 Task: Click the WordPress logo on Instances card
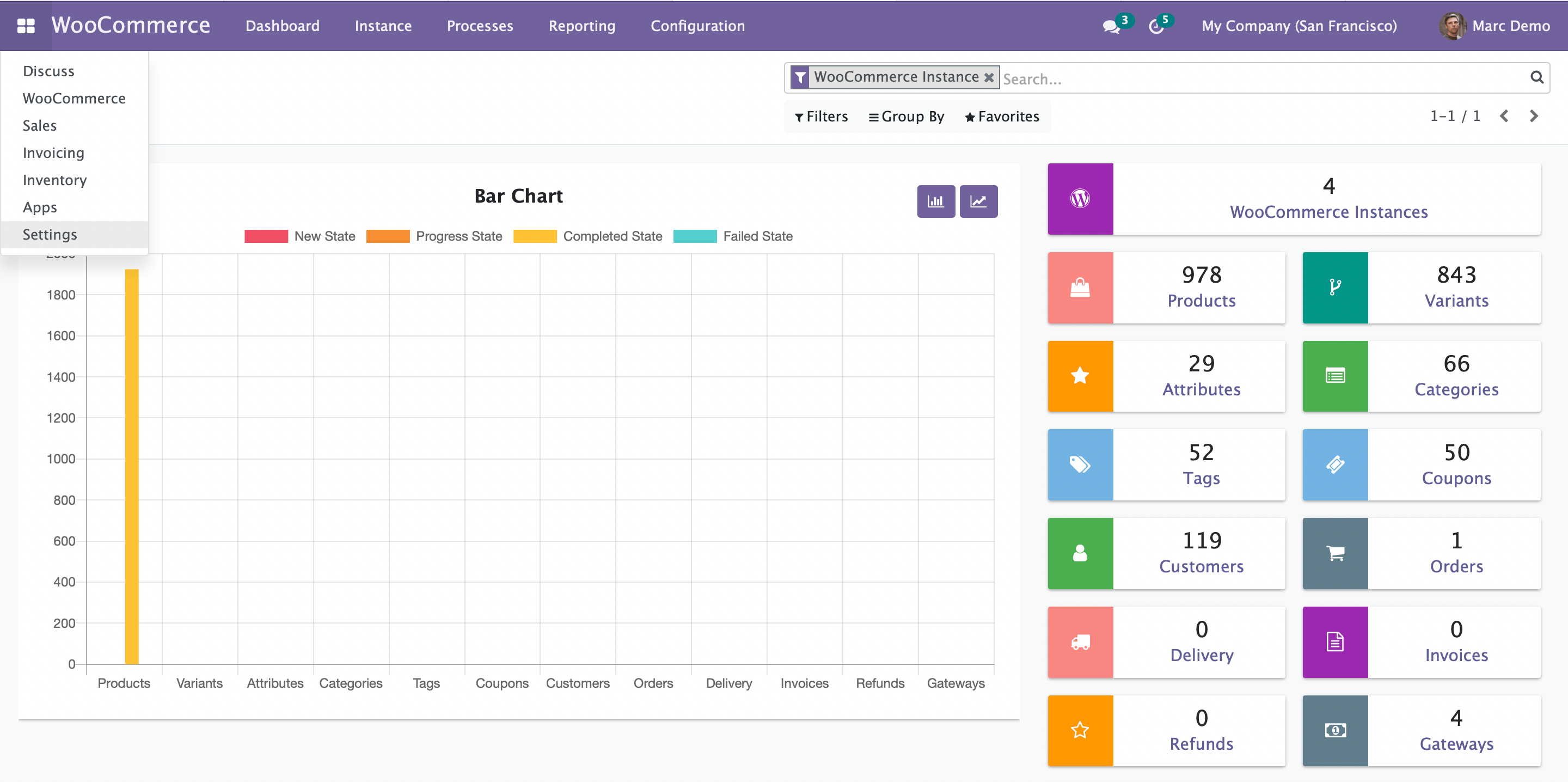click(x=1080, y=199)
